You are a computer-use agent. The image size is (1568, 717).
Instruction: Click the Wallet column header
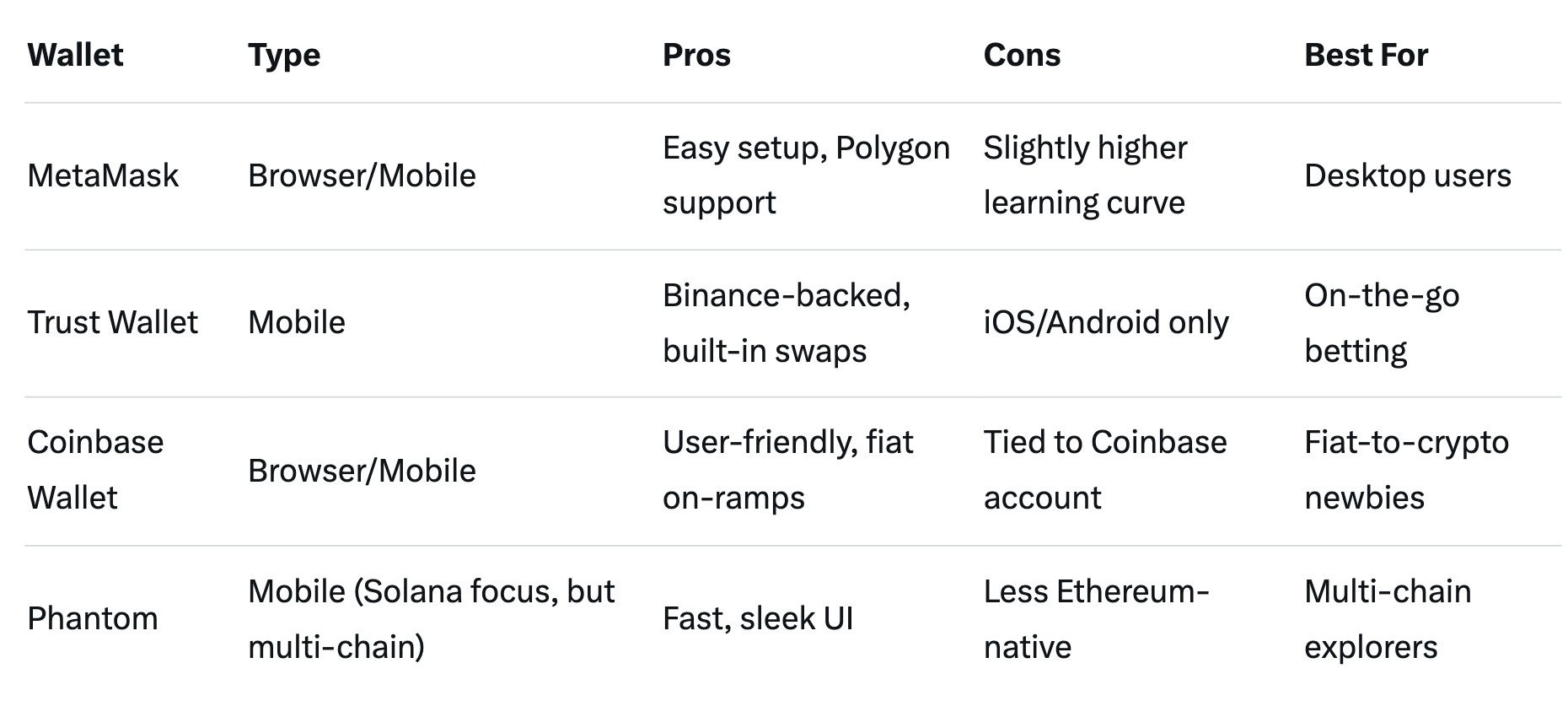coord(75,56)
